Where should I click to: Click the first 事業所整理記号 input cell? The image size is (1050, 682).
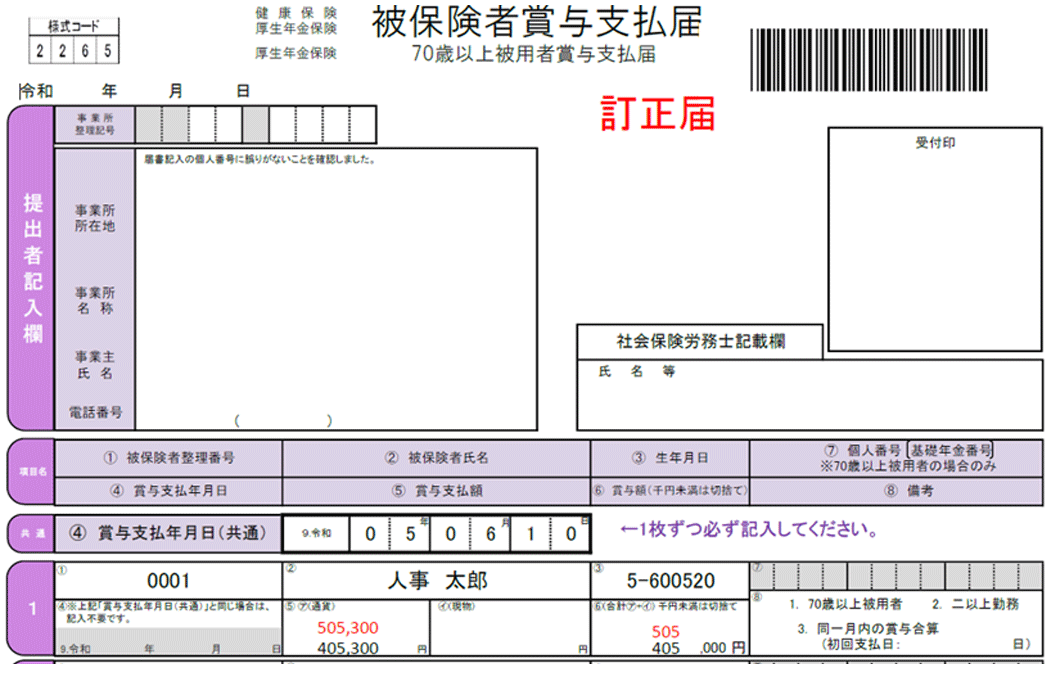click(149, 125)
